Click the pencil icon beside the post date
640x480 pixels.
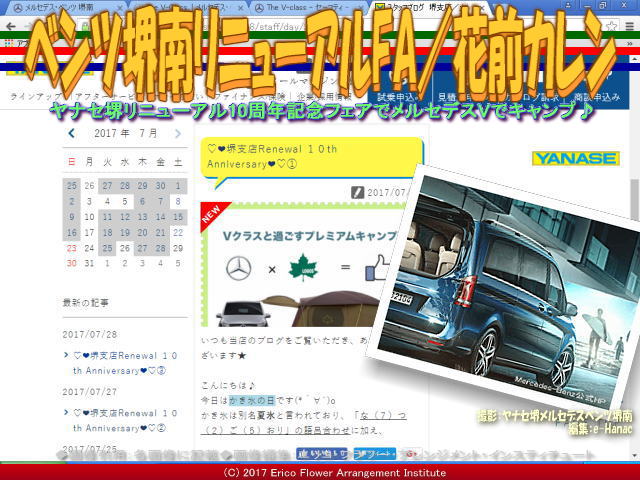click(358, 192)
